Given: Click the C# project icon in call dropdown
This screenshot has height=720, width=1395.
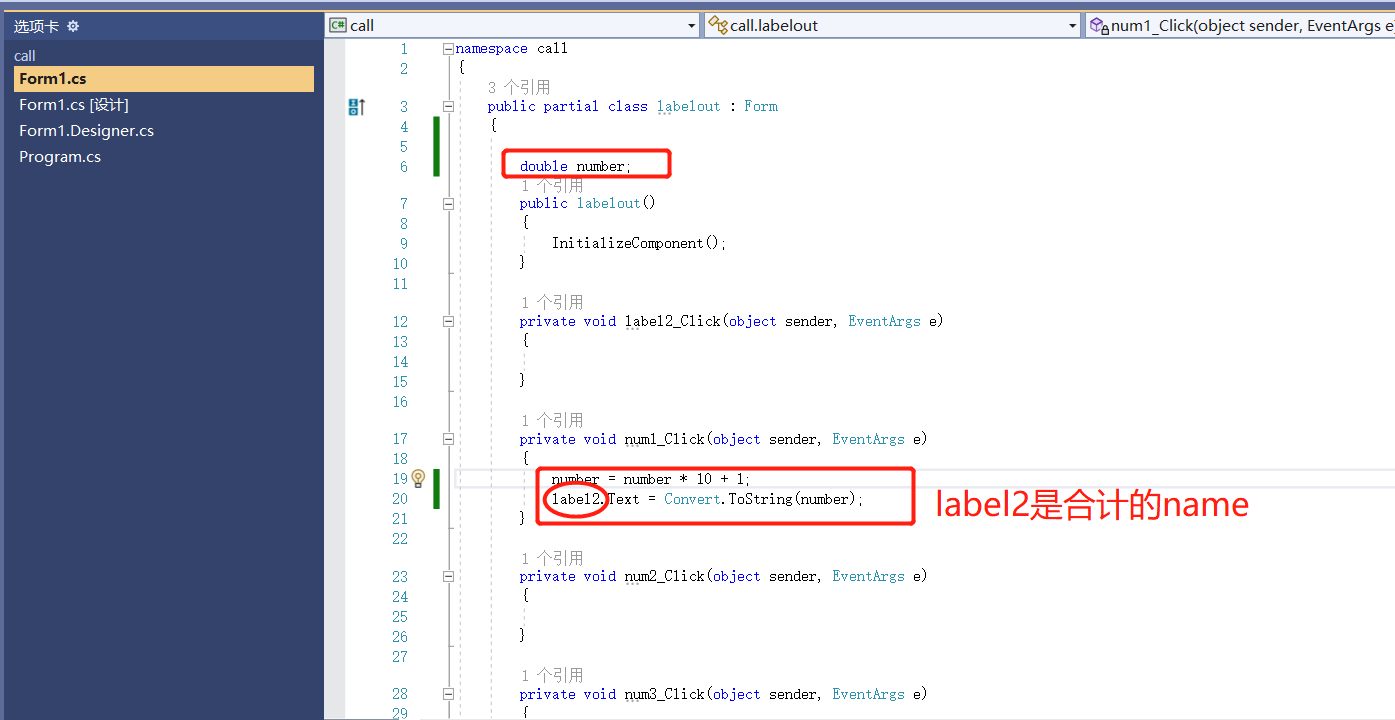Looking at the screenshot, I should 338,25.
